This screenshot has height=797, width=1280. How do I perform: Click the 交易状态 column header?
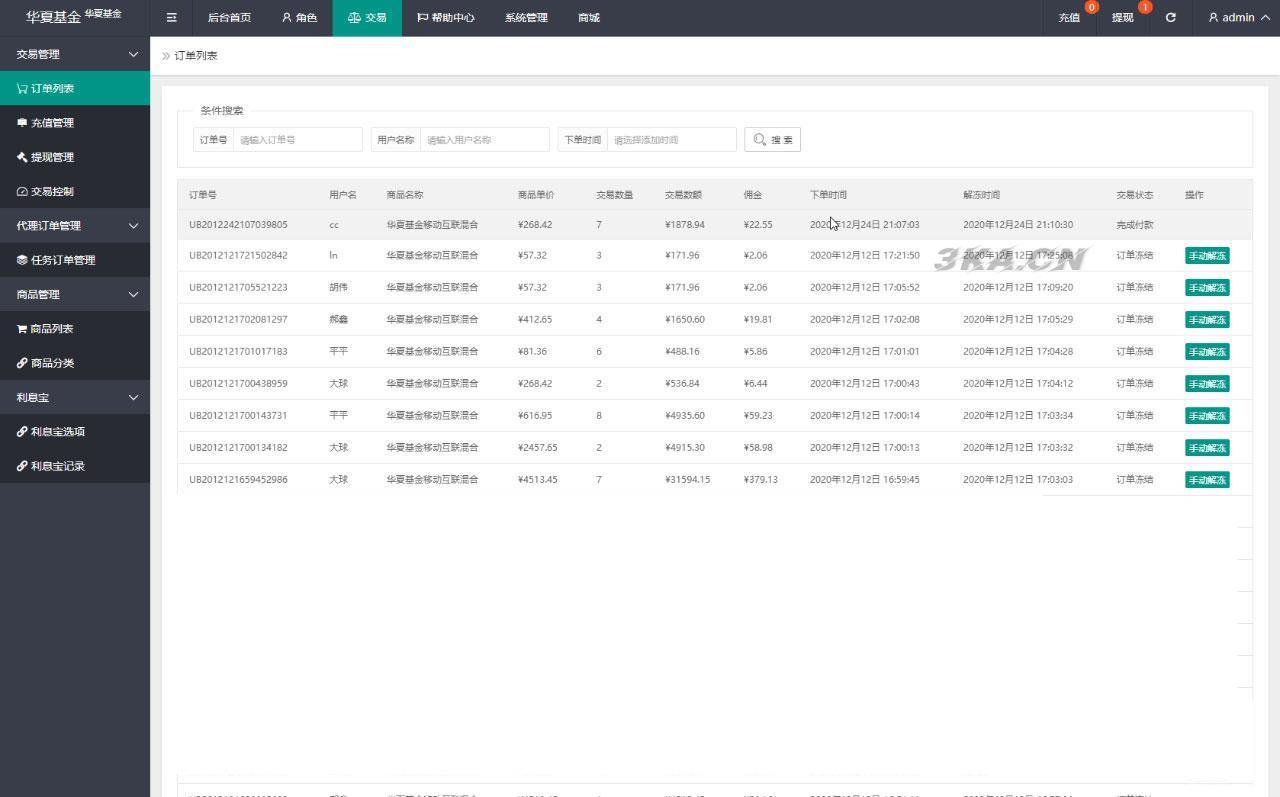[1135, 195]
